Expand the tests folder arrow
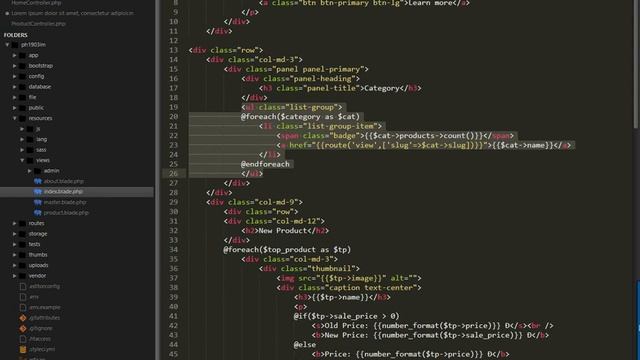 pyautogui.click(x=14, y=244)
